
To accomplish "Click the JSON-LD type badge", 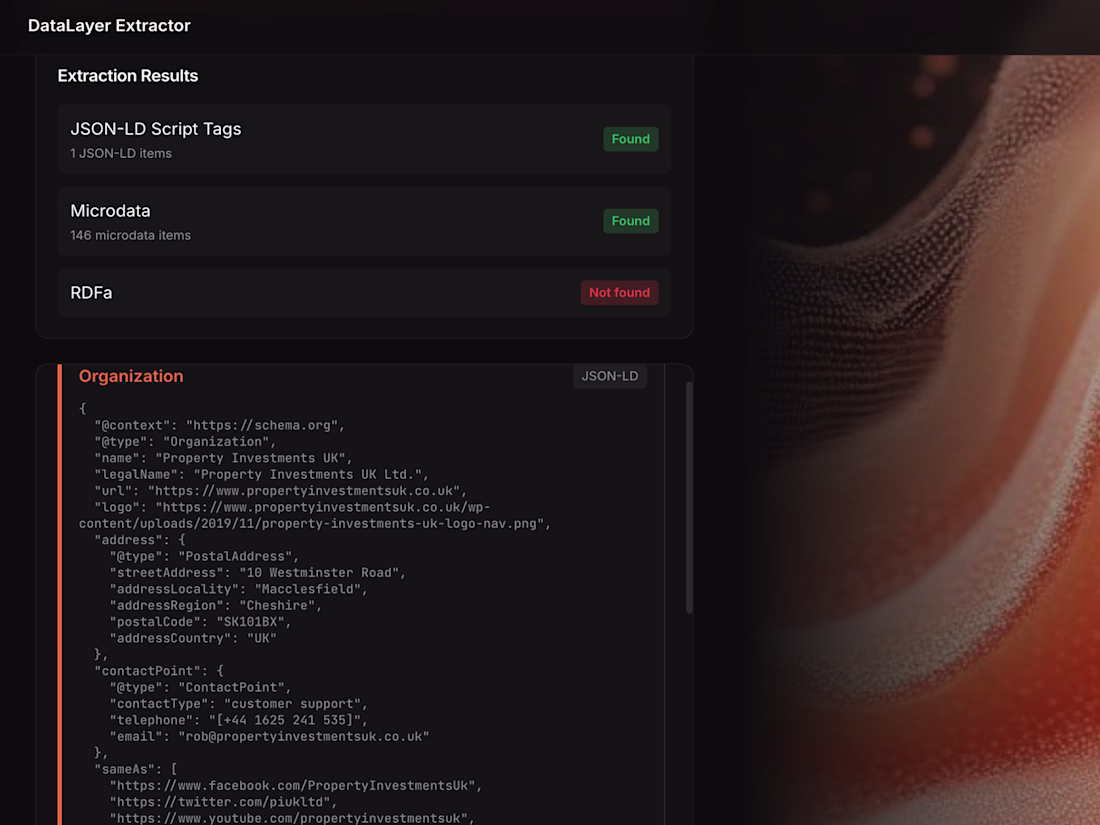I will 610,376.
